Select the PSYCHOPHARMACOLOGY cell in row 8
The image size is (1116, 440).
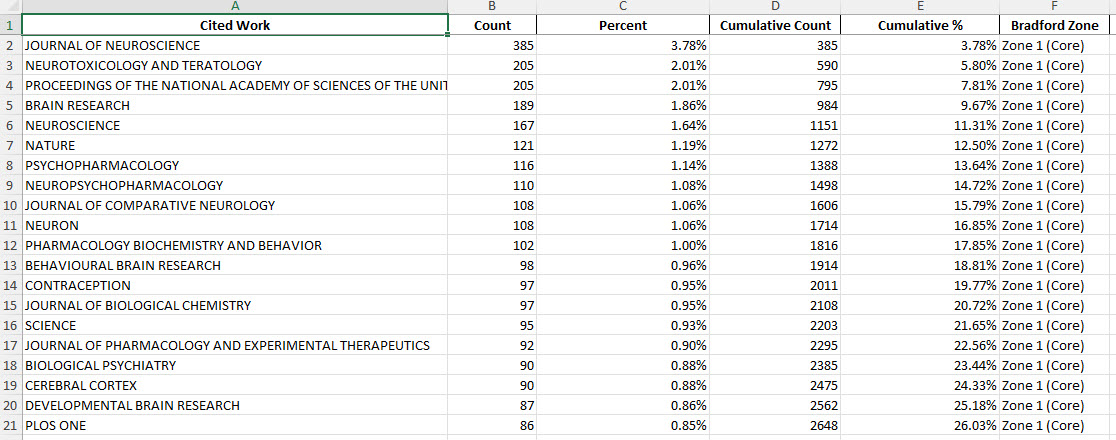point(235,165)
